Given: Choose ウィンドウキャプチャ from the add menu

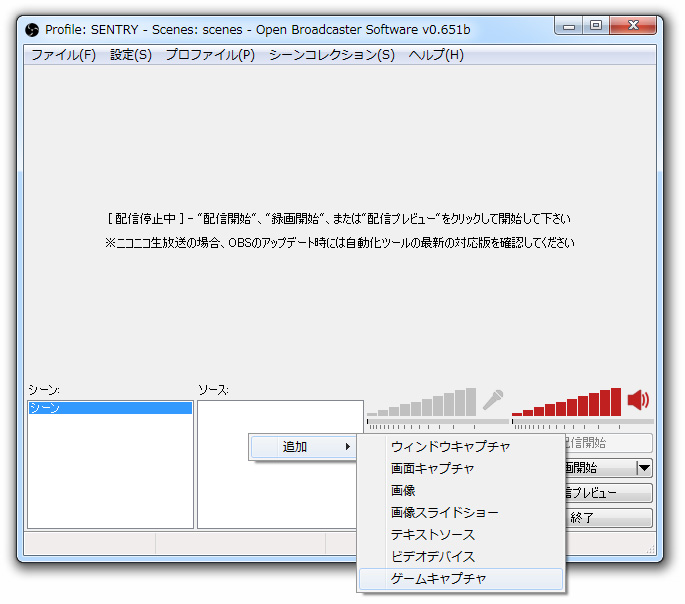Looking at the screenshot, I should pos(461,446).
